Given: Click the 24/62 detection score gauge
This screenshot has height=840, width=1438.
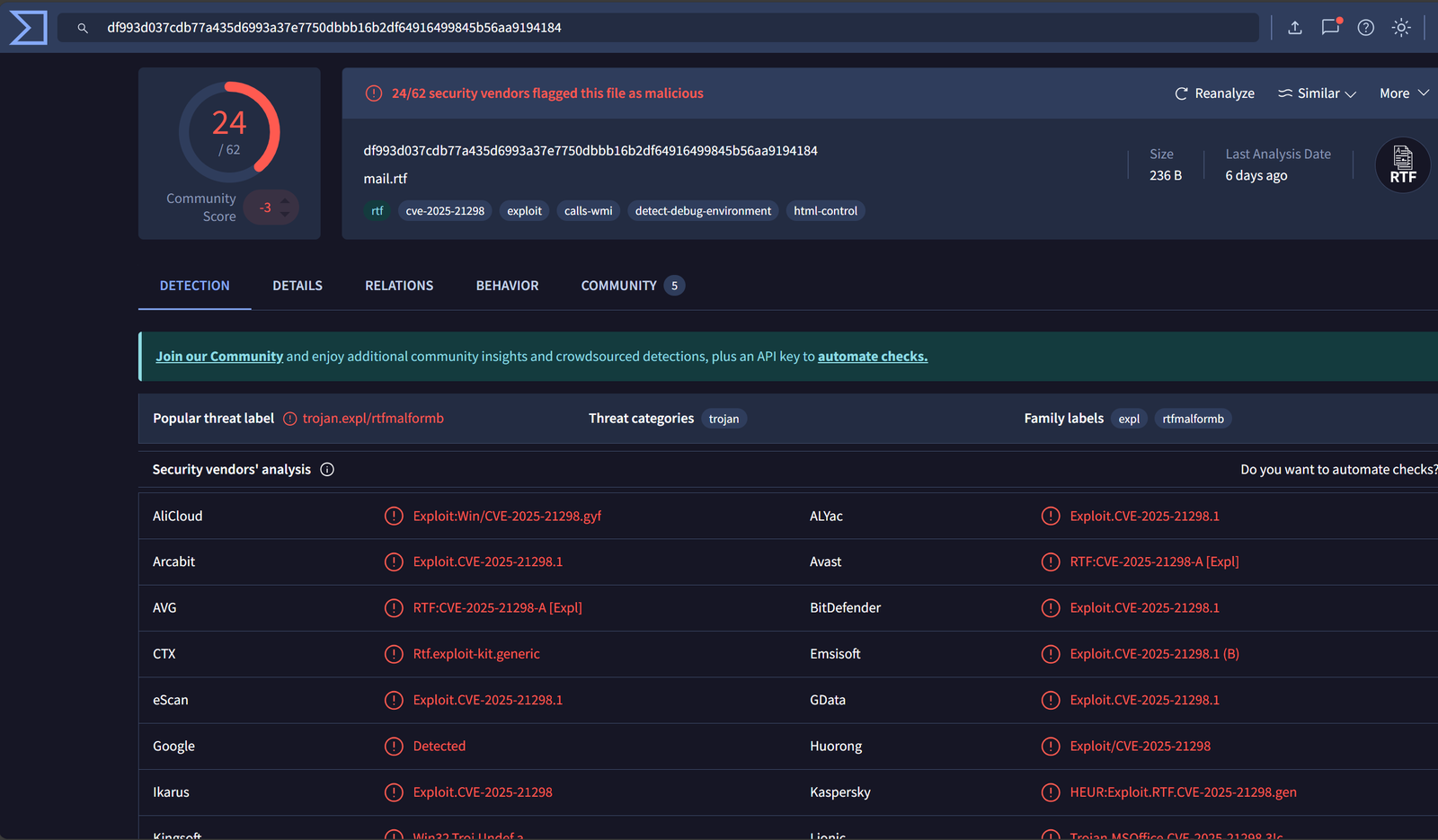Looking at the screenshot, I should point(229,132).
